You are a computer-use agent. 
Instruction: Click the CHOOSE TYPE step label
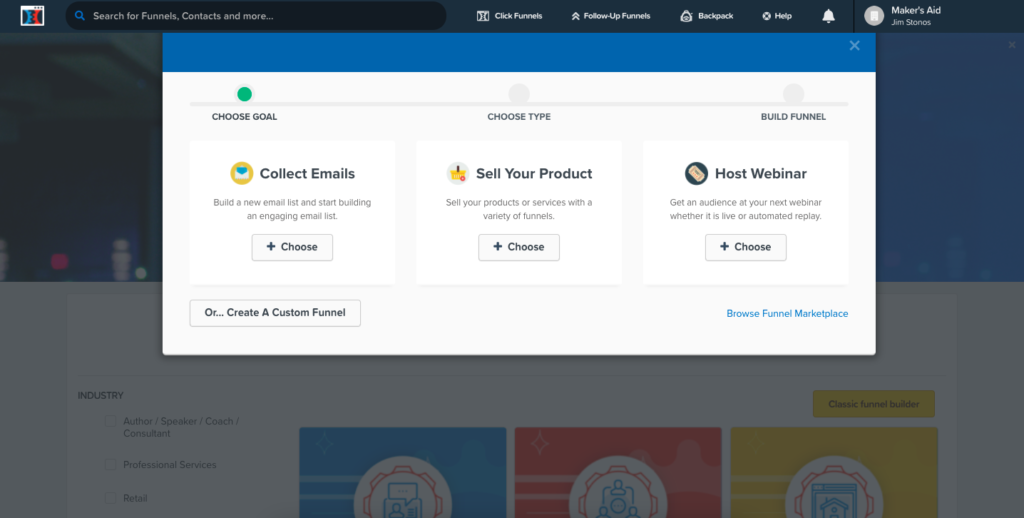pyautogui.click(x=519, y=117)
